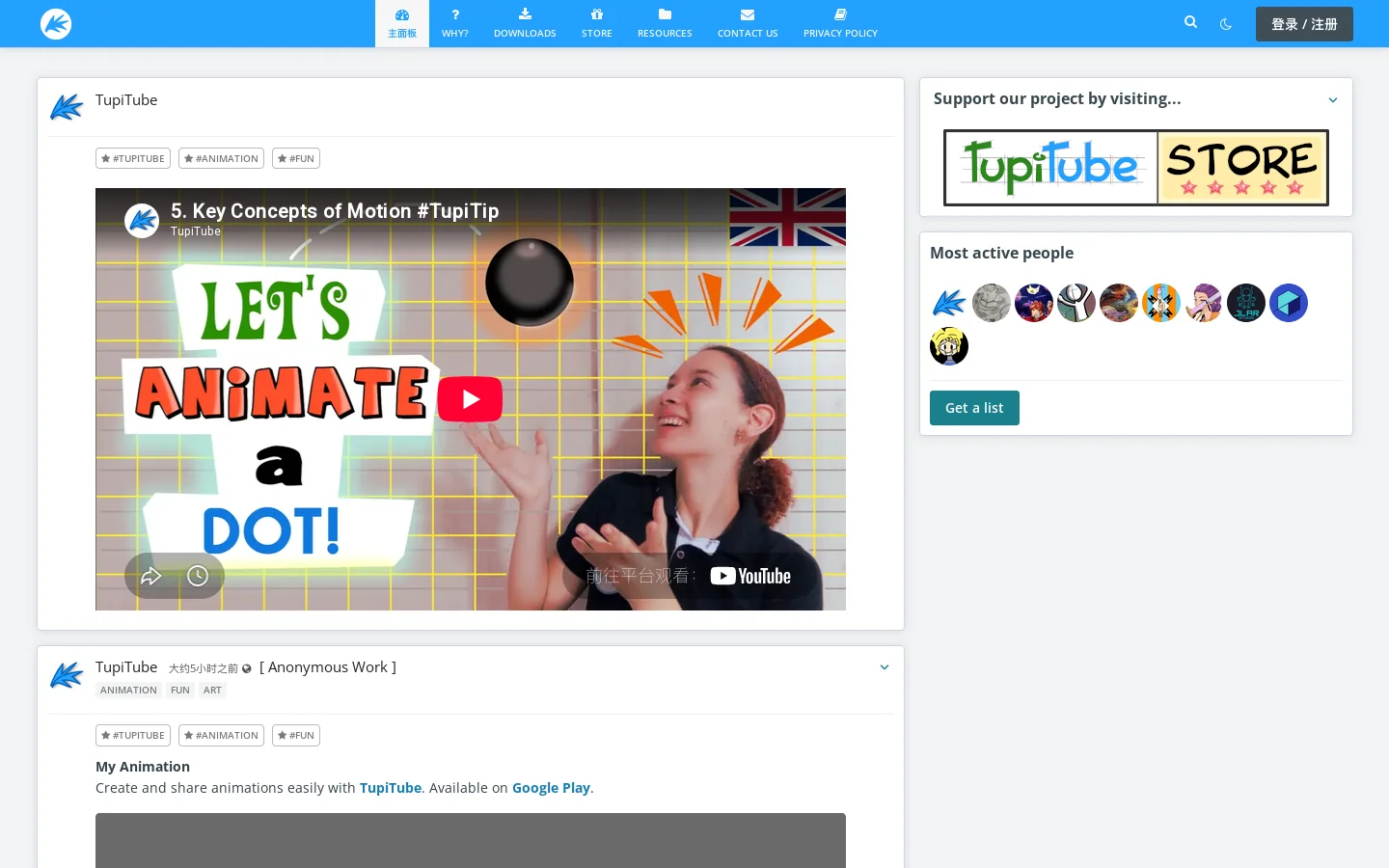This screenshot has width=1389, height=868.
Task: Open the search magnifier icon
Action: [1190, 22]
